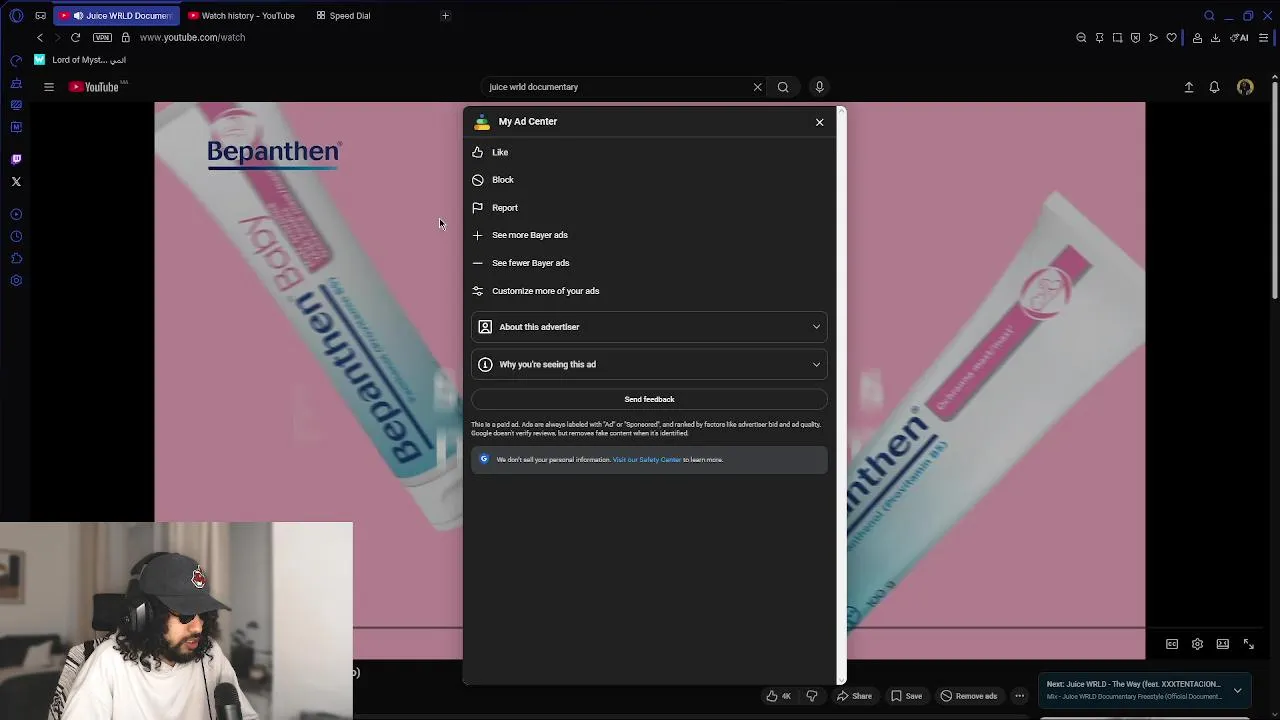The image size is (1280, 720).
Task: Like the video with 4K likes
Action: click(x=778, y=696)
